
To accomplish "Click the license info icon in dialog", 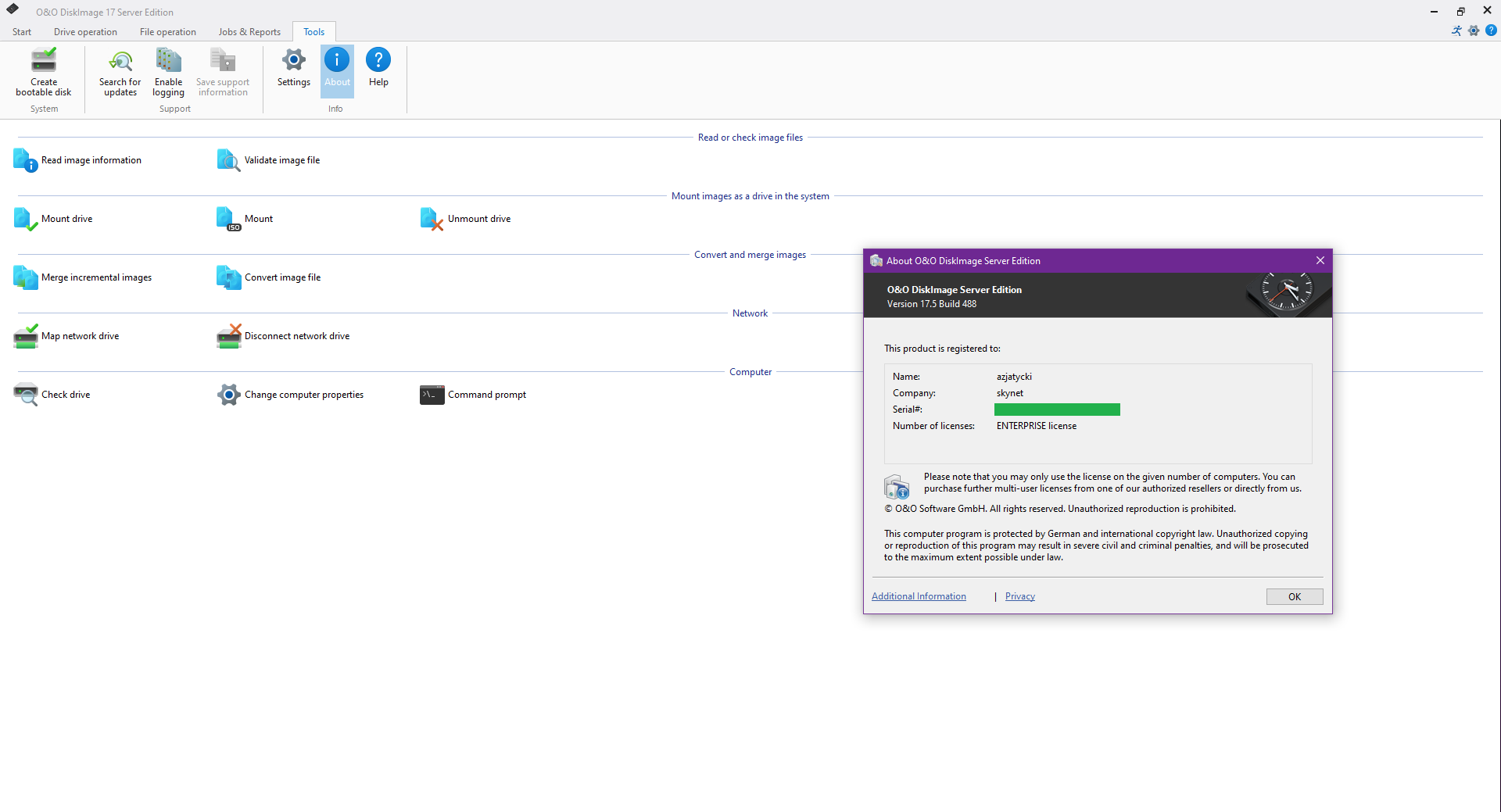I will click(897, 485).
